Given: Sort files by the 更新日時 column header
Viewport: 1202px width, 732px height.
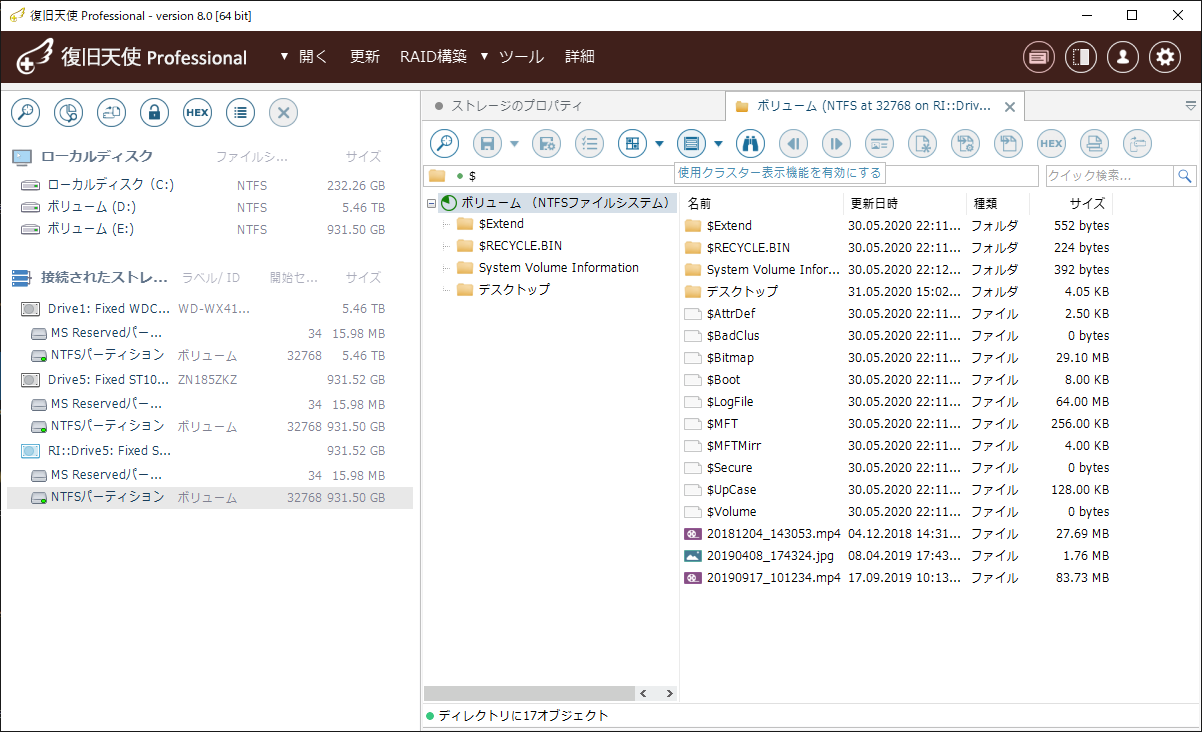Looking at the screenshot, I should click(x=874, y=203).
